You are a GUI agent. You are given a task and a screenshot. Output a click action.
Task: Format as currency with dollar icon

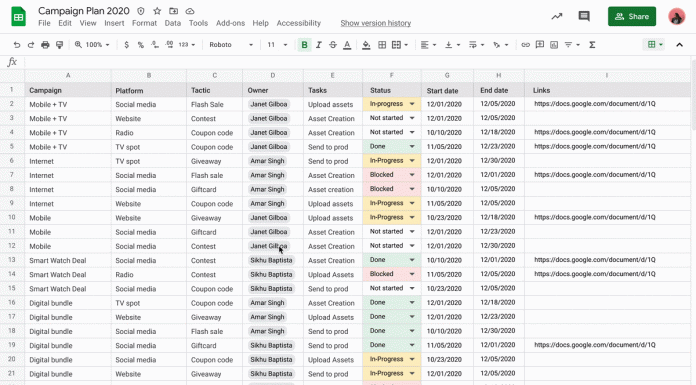coord(127,45)
